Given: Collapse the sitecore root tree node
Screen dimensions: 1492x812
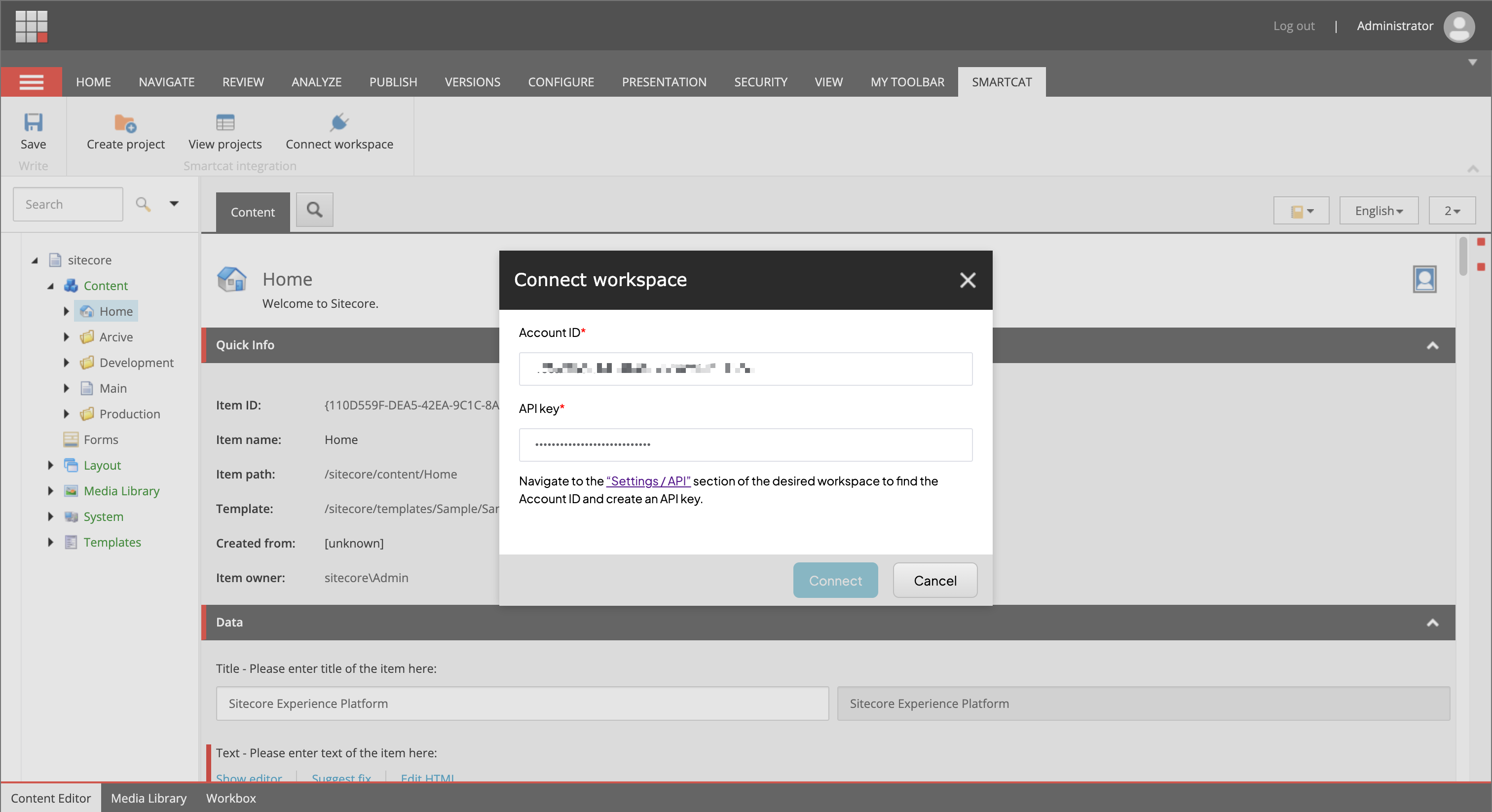Looking at the screenshot, I should click(35, 260).
